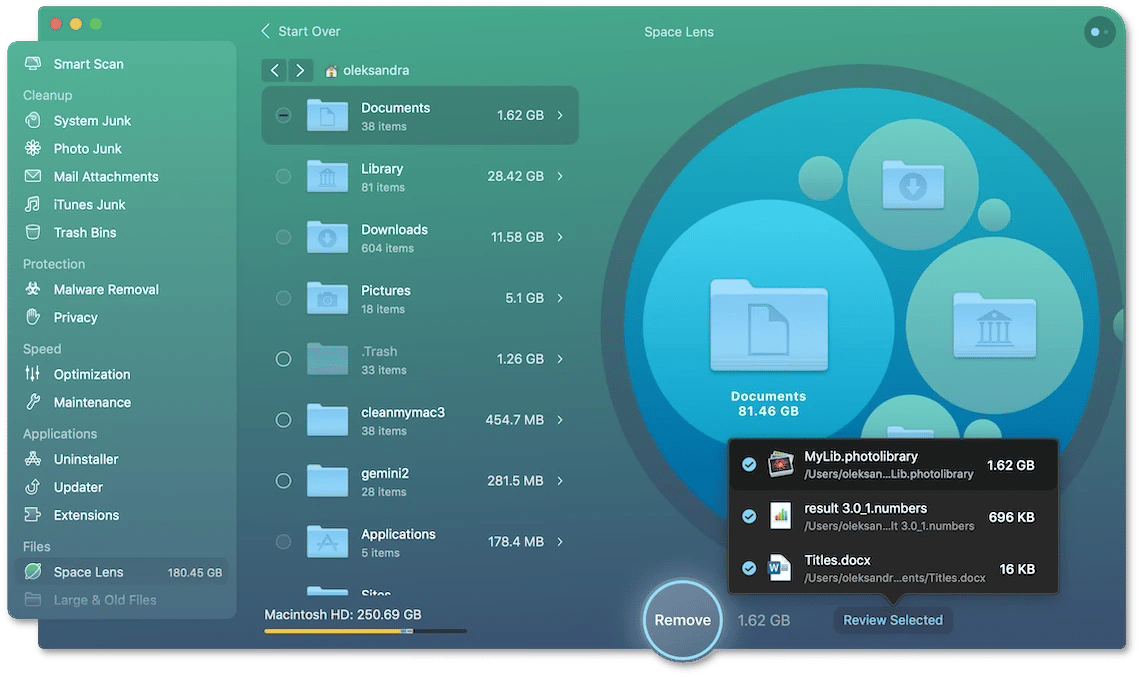1139x677 pixels.
Task: Click the result 3.0_1.numbers file icon
Action: pyautogui.click(x=780, y=516)
